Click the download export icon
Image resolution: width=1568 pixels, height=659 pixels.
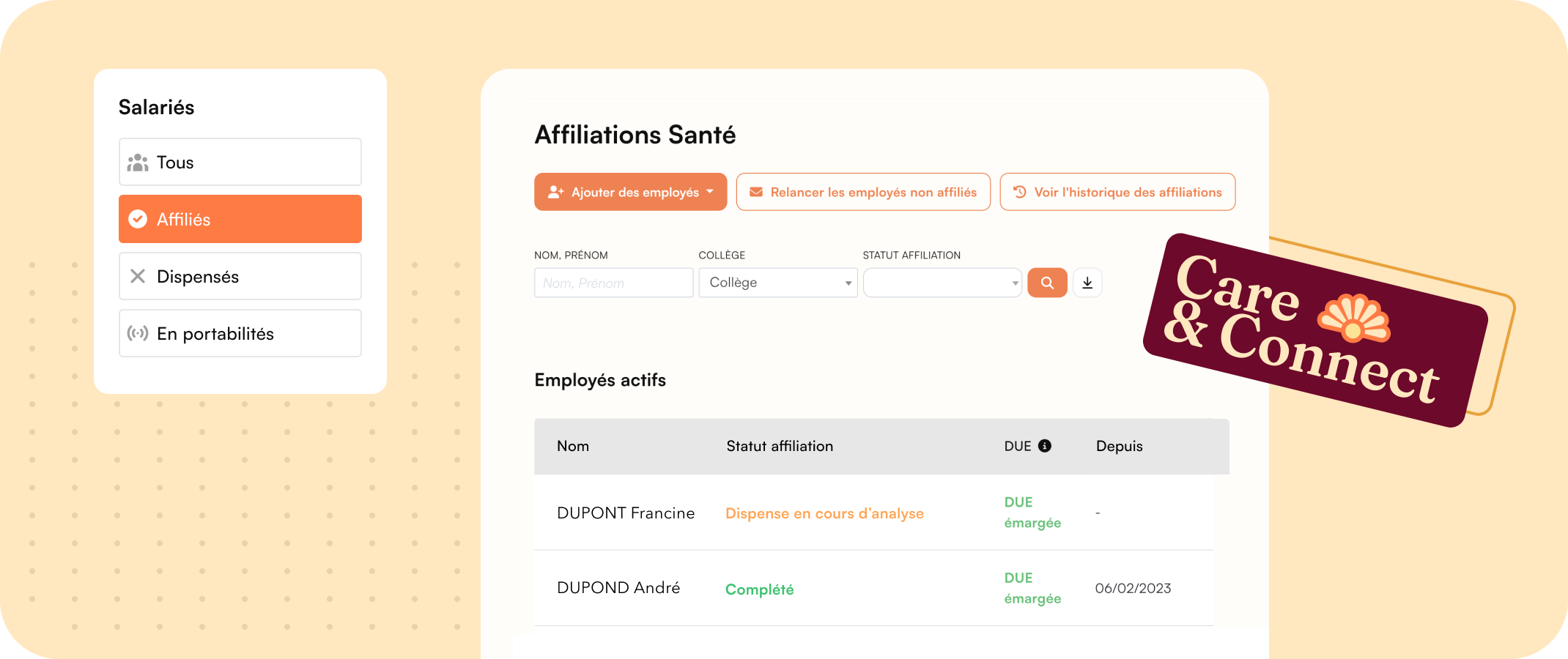tap(1087, 283)
